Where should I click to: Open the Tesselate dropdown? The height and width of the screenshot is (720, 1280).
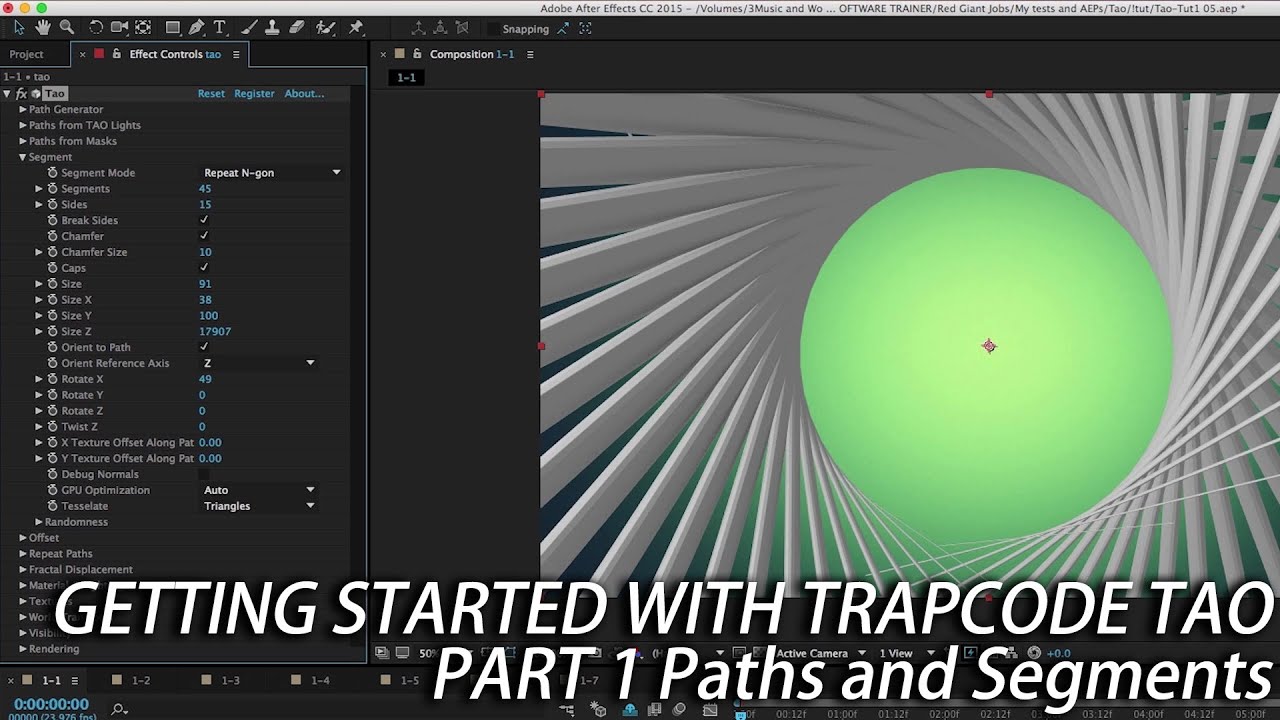(x=259, y=506)
